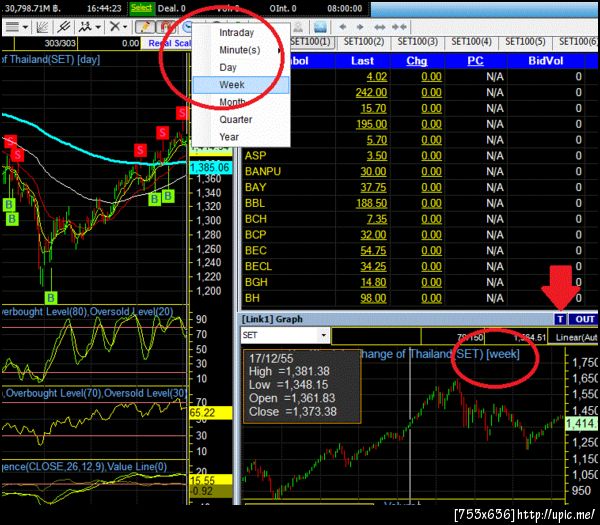Choose Month from period menu
The height and width of the screenshot is (525, 600).
241,102
